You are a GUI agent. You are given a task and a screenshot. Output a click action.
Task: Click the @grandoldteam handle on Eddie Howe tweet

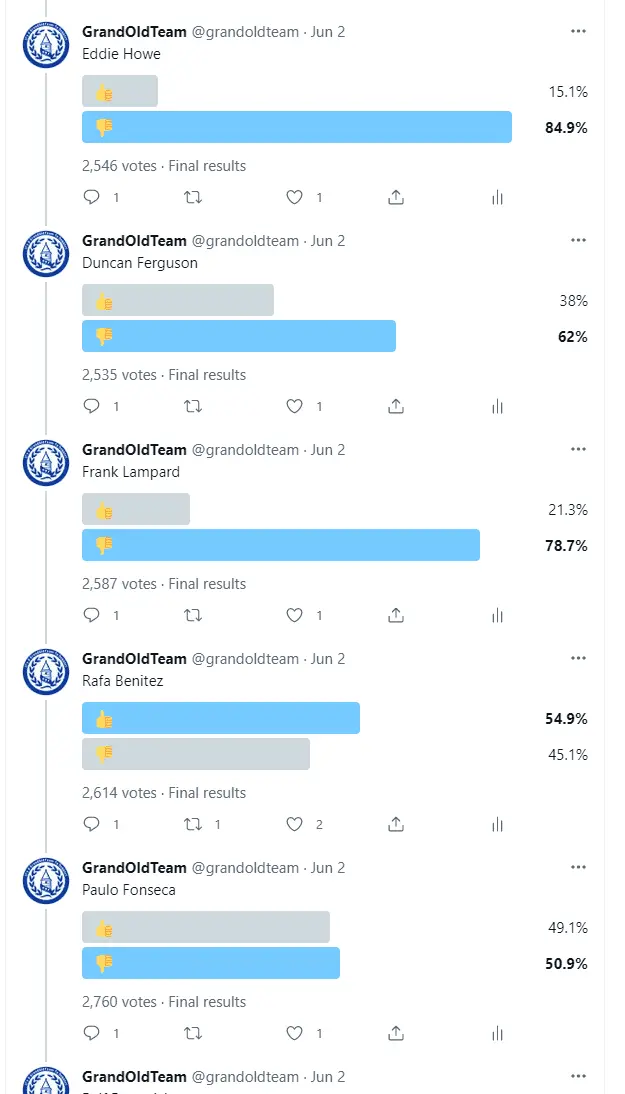click(245, 32)
